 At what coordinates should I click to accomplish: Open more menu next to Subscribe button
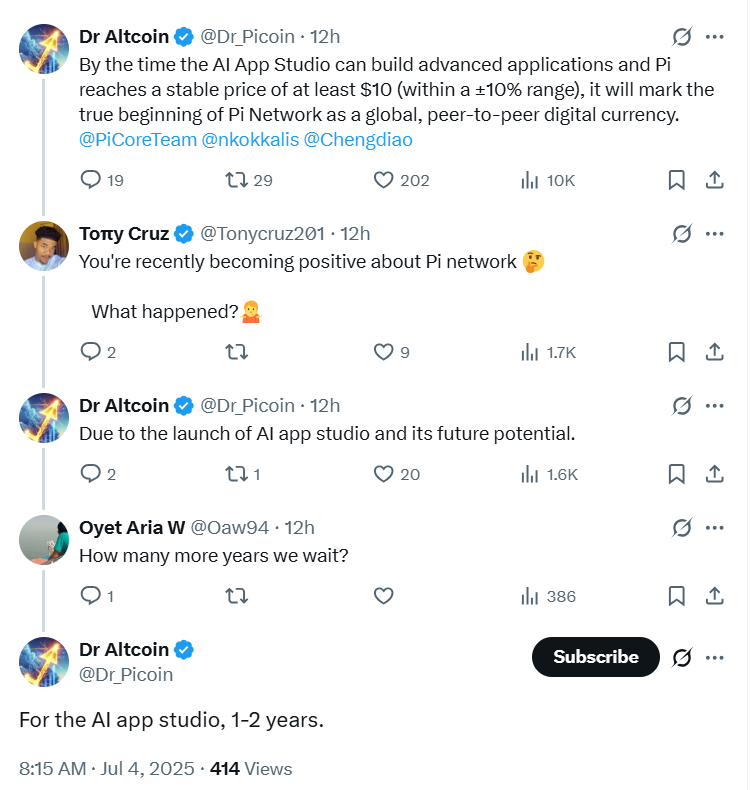[x=715, y=657]
